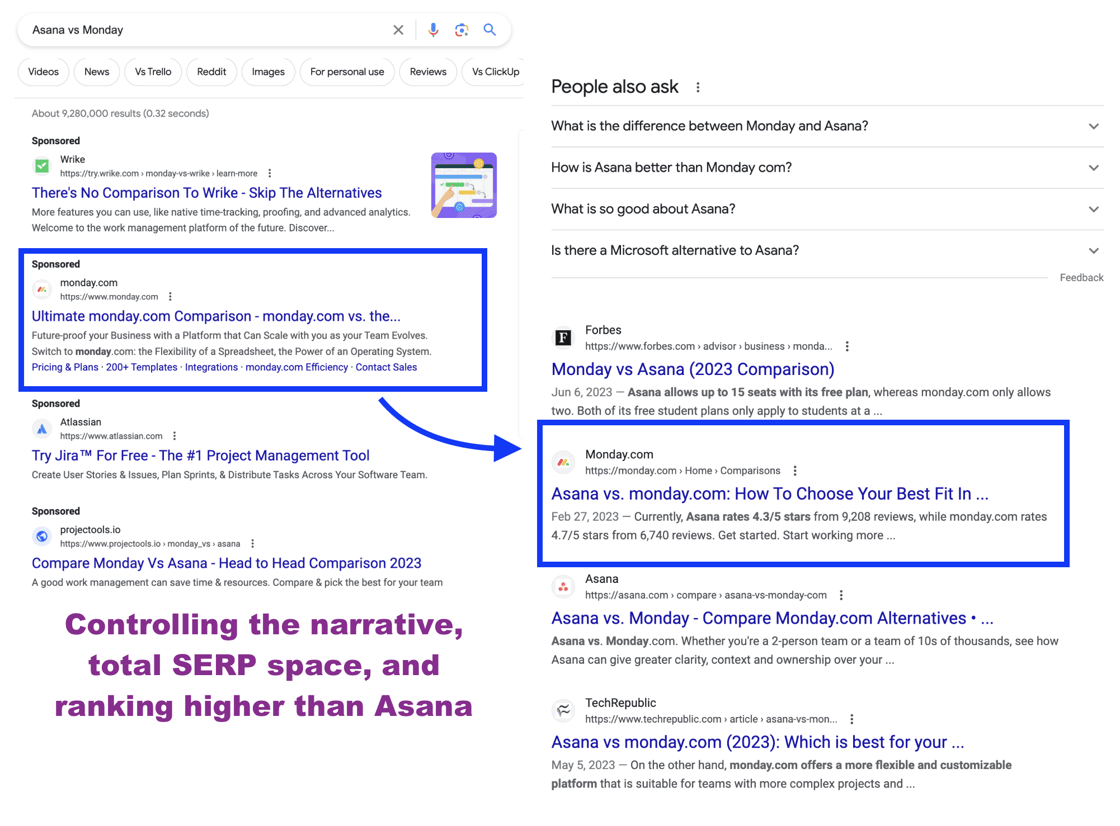The height and width of the screenshot is (826, 1120).
Task: Open three-dot menu on Wrike ad
Action: pyautogui.click(x=270, y=174)
